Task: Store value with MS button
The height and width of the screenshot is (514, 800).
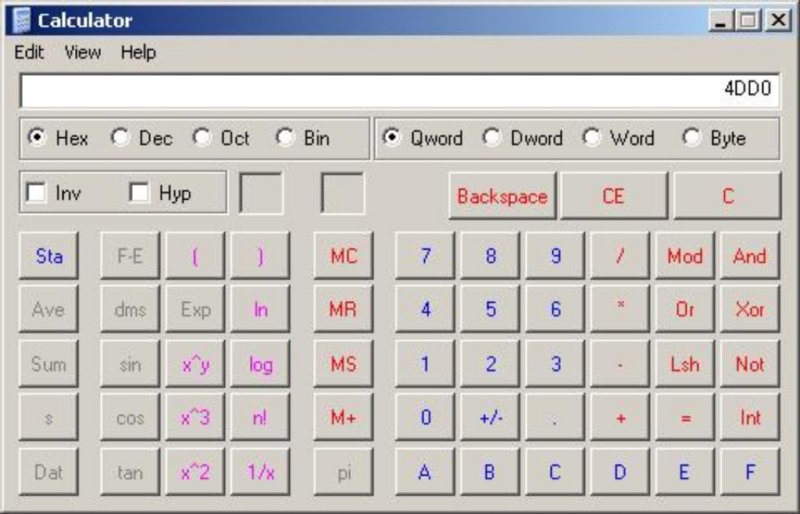Action: click(343, 364)
